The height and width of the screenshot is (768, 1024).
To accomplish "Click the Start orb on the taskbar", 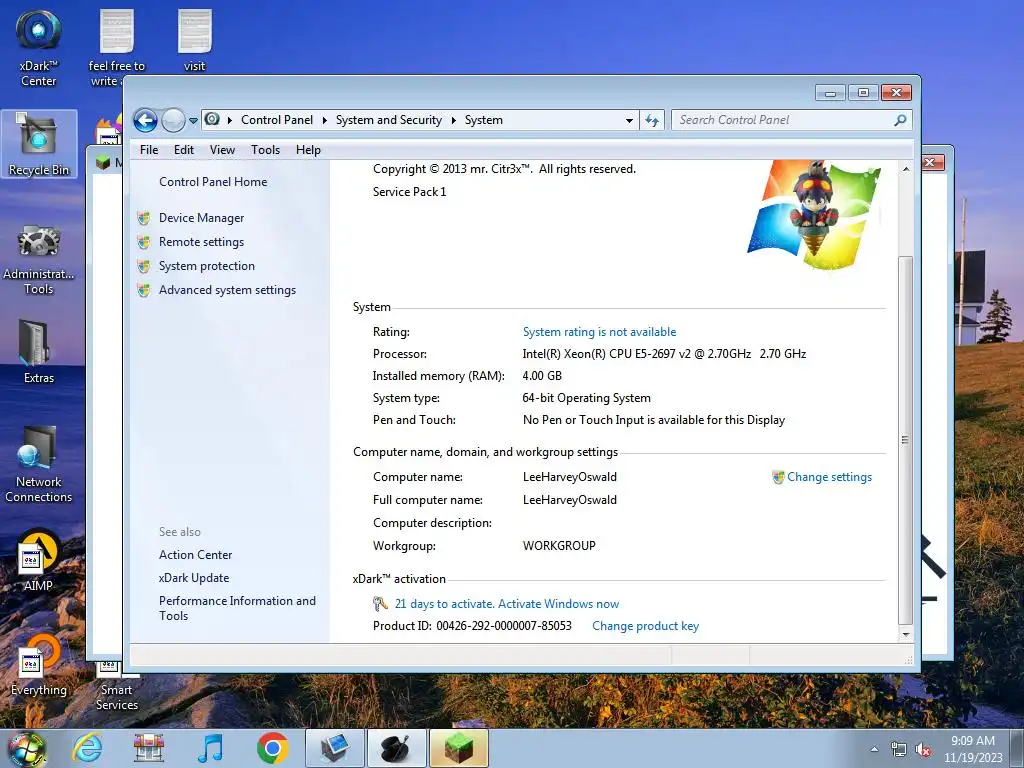I will [x=27, y=748].
